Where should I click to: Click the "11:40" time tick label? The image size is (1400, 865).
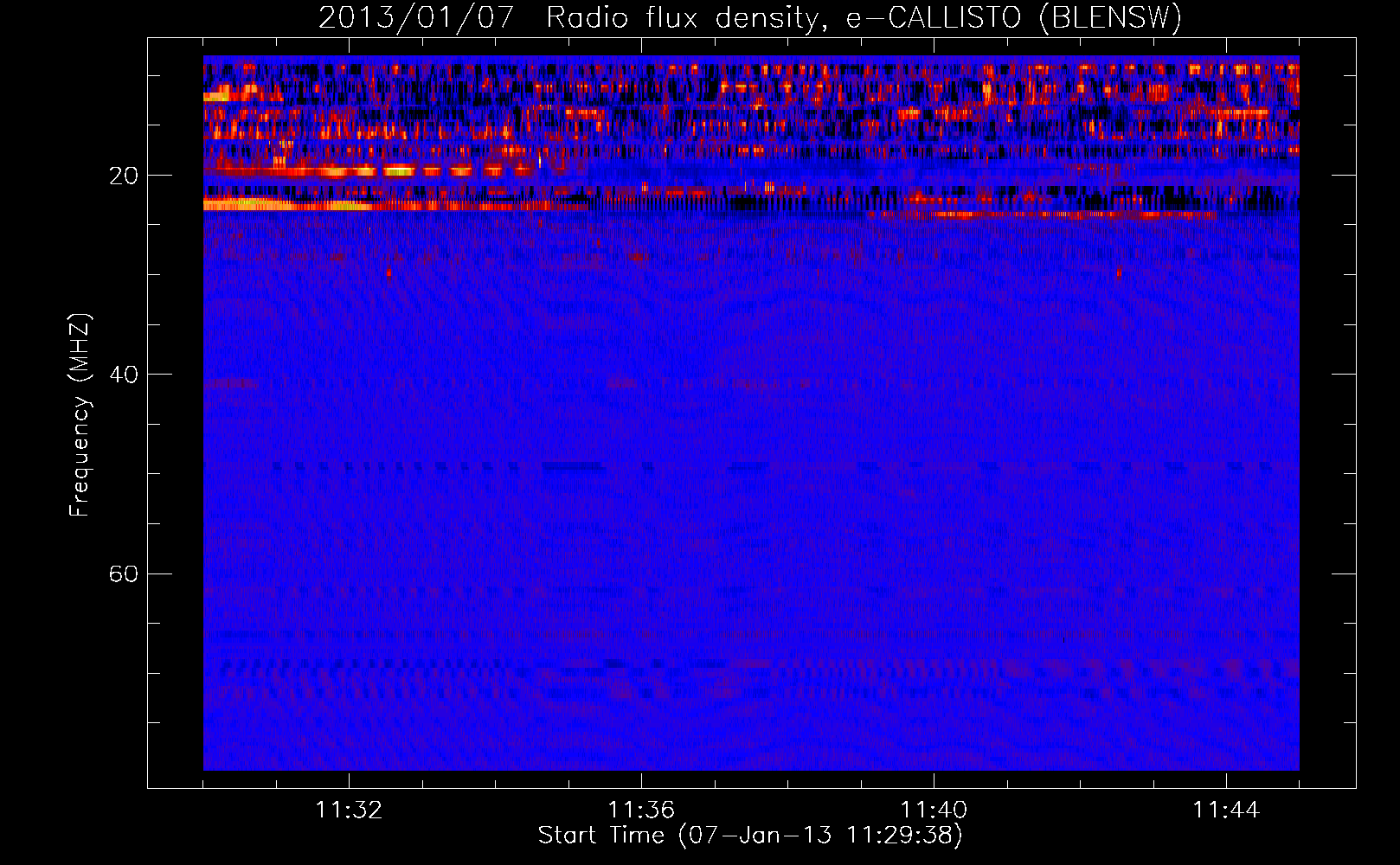pos(934,810)
